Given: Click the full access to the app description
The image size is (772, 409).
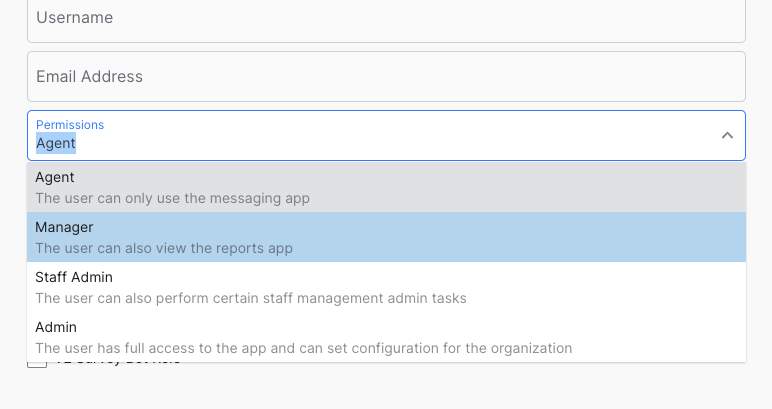Looking at the screenshot, I should coord(303,348).
